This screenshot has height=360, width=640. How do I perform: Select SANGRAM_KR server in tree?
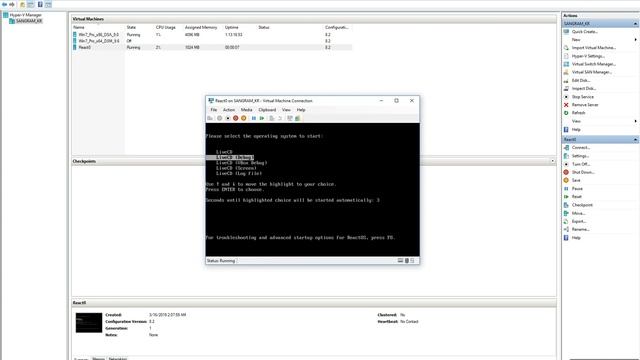[x=26, y=21]
